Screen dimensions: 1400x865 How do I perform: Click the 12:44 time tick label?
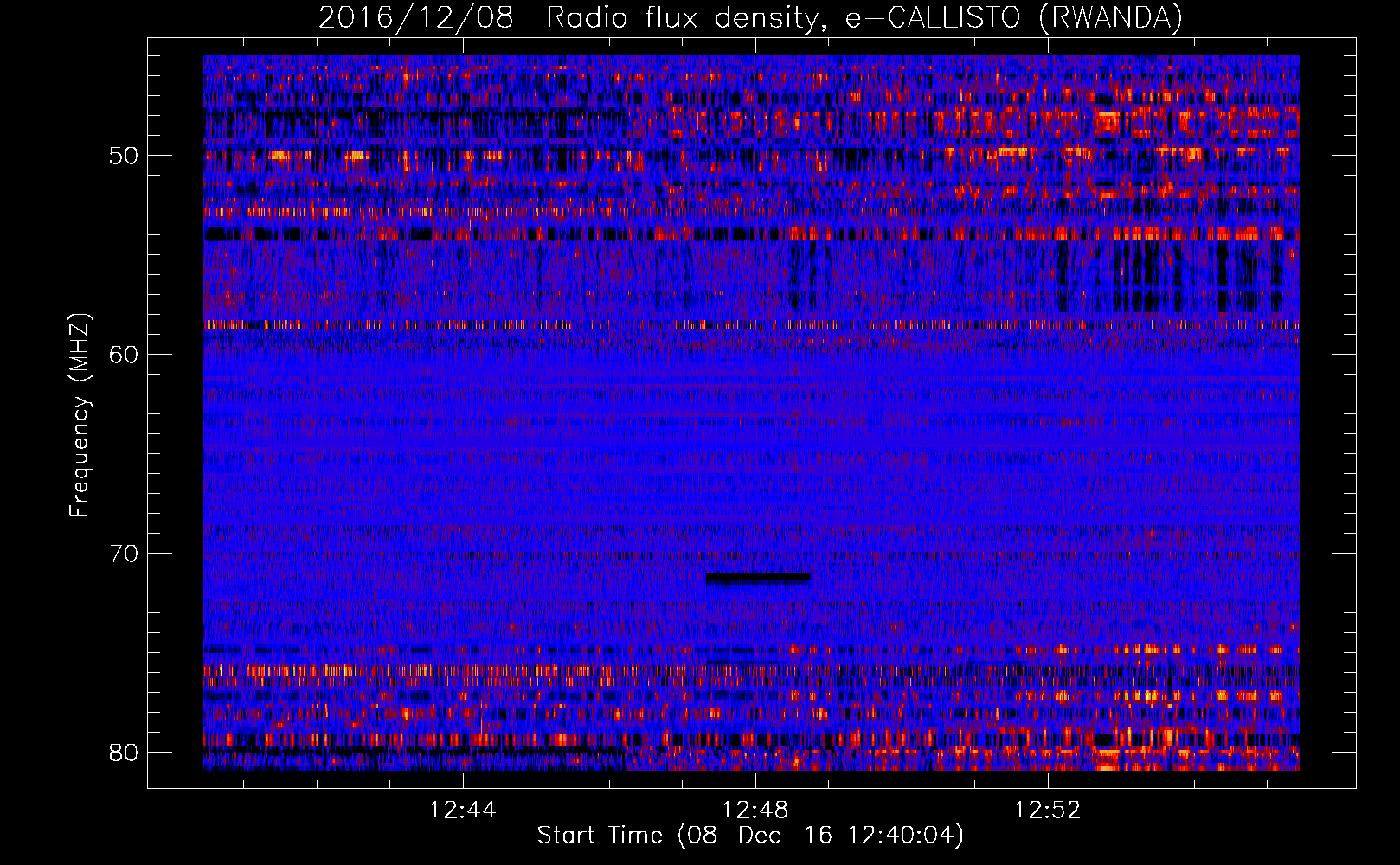click(462, 810)
